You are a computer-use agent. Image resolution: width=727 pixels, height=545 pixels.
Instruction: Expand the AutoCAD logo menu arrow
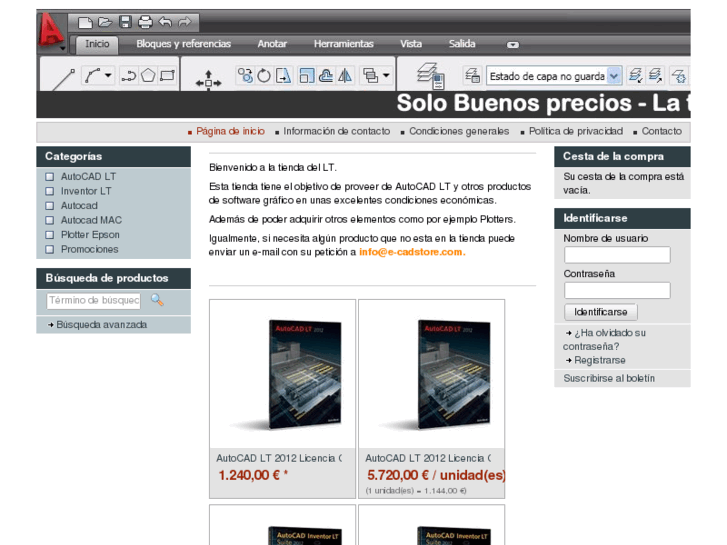click(62, 48)
